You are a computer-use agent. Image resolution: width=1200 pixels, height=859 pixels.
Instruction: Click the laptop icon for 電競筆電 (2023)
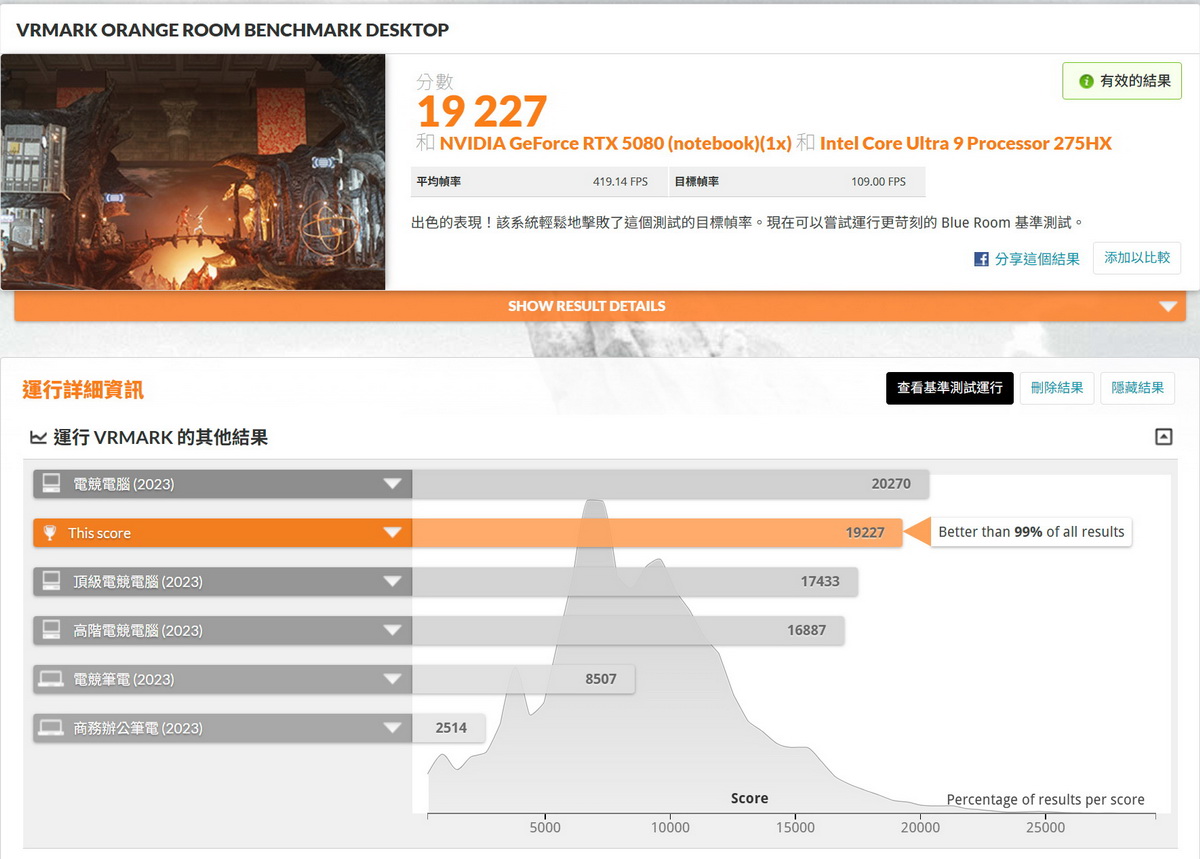[x=51, y=679]
